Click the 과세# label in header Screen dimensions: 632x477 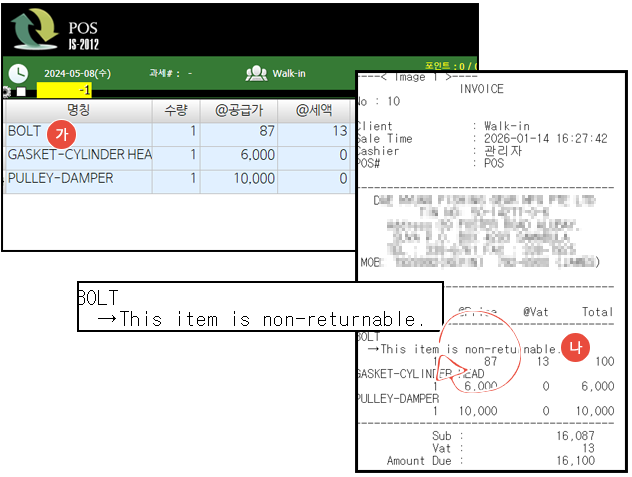[x=164, y=73]
